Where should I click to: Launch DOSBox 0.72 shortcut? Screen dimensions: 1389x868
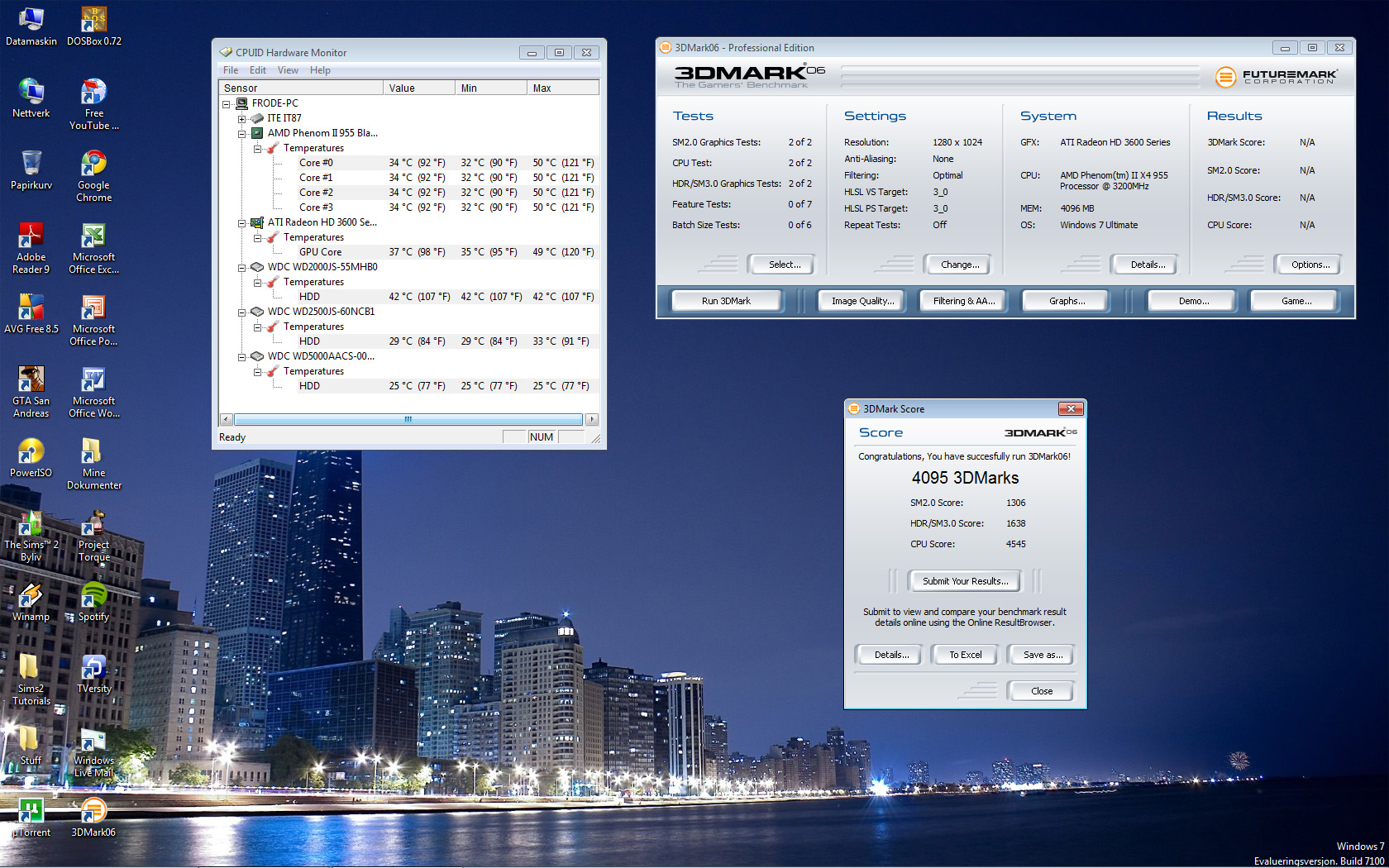[x=94, y=26]
